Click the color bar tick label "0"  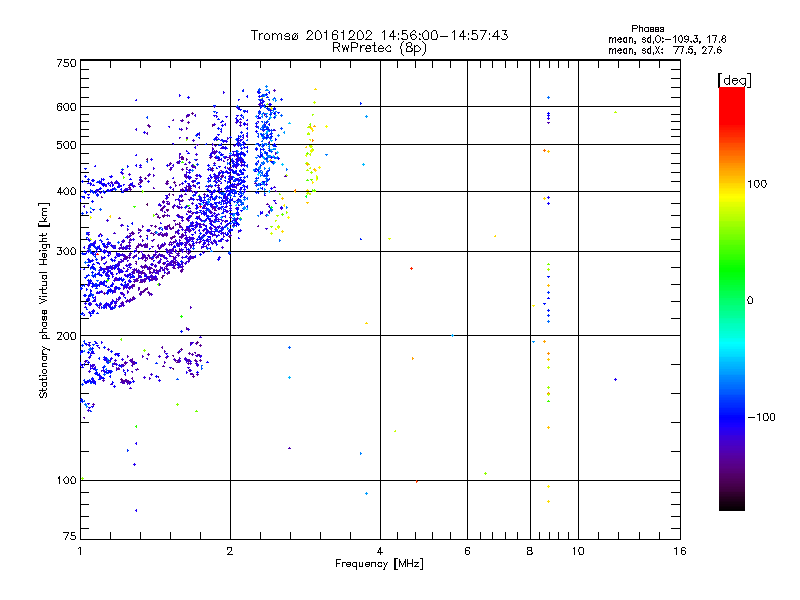[x=750, y=301]
